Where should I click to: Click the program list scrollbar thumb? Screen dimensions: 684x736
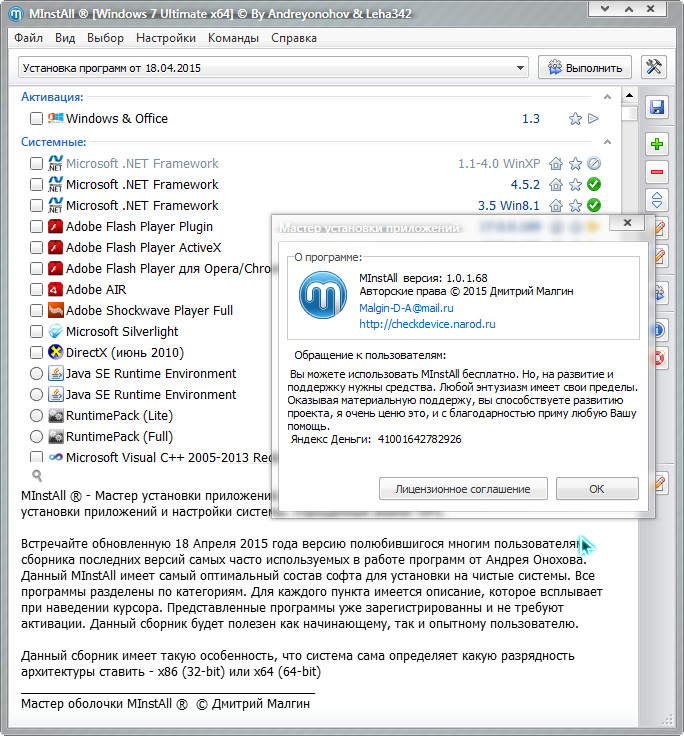(629, 113)
